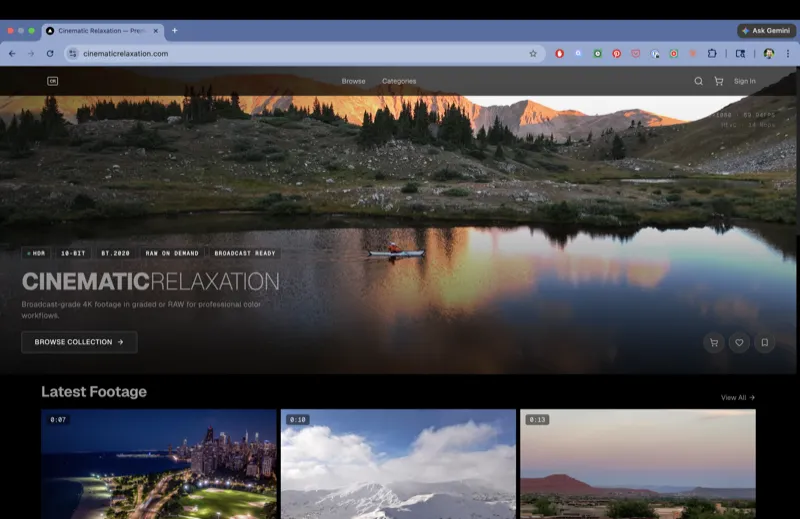Click the CR site logo in the header
Screen dimensions: 800x519
[x=53, y=81]
